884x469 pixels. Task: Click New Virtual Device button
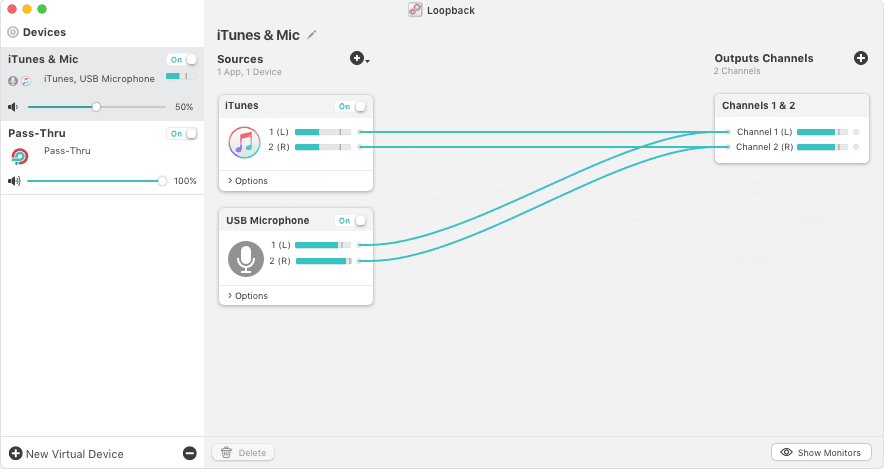(x=66, y=453)
